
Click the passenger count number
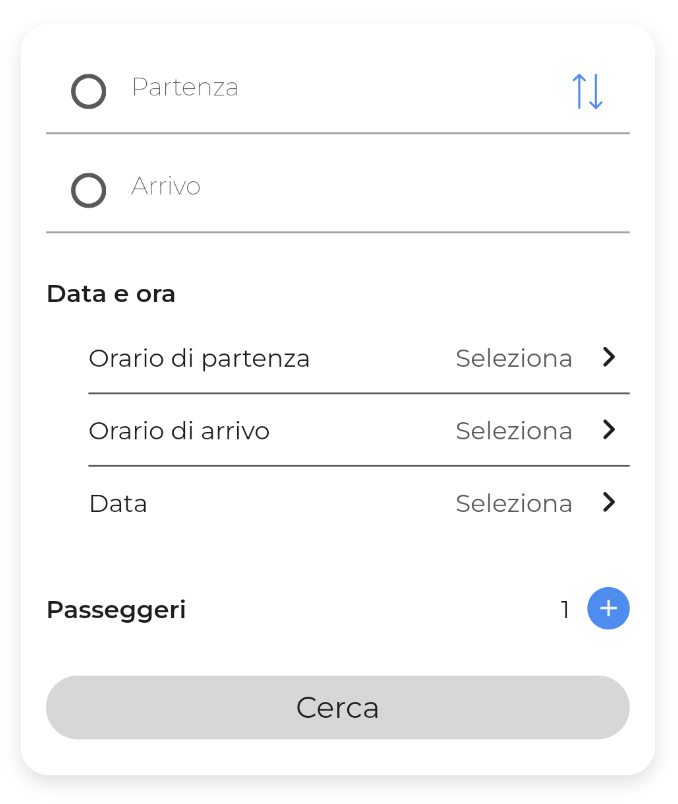point(565,609)
